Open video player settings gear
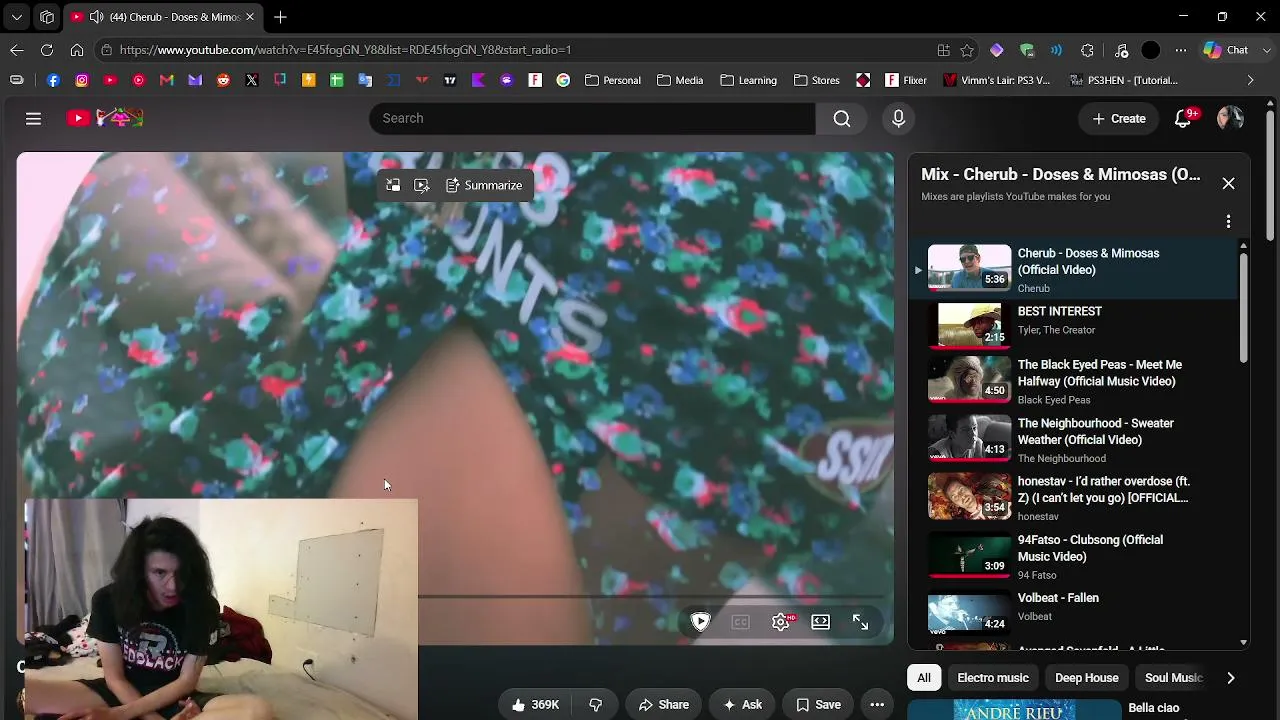Screen dimensions: 1280x720 point(781,622)
